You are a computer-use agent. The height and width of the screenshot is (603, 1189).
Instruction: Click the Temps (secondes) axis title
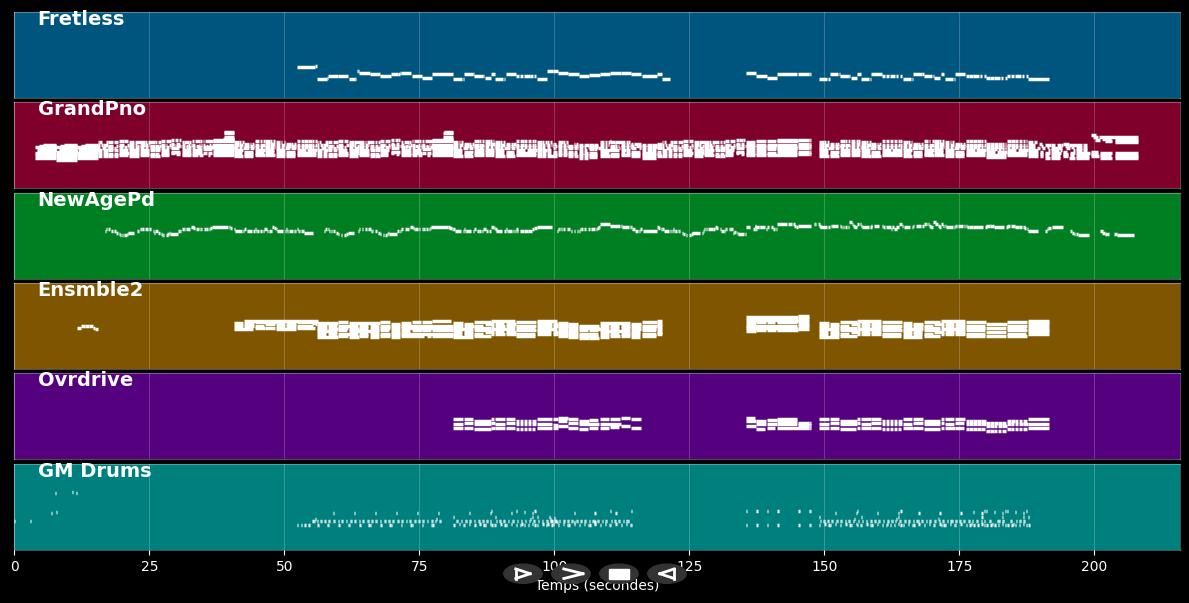point(597,587)
